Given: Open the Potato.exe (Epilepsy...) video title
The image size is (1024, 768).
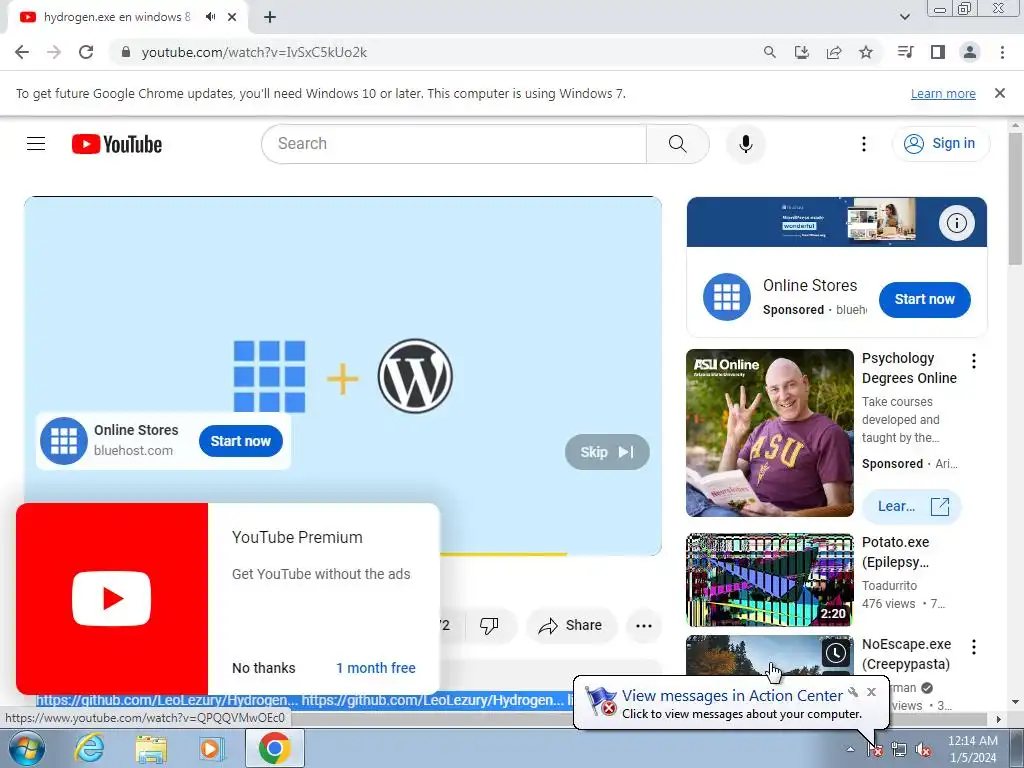Looking at the screenshot, I should pos(895,552).
